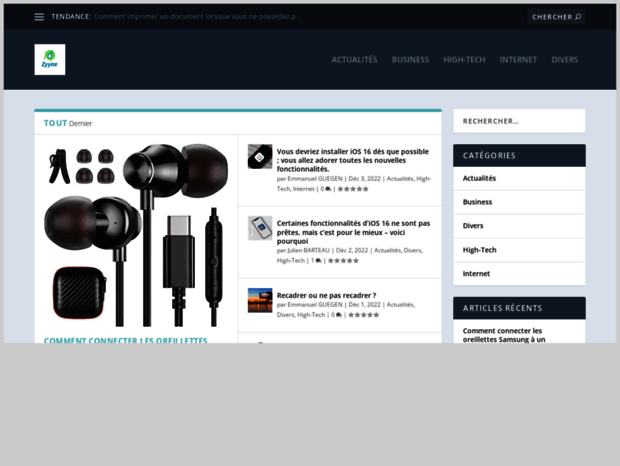The width and height of the screenshot is (620, 466).
Task: Click author Julien BARTEAU link
Action: [x=308, y=250]
